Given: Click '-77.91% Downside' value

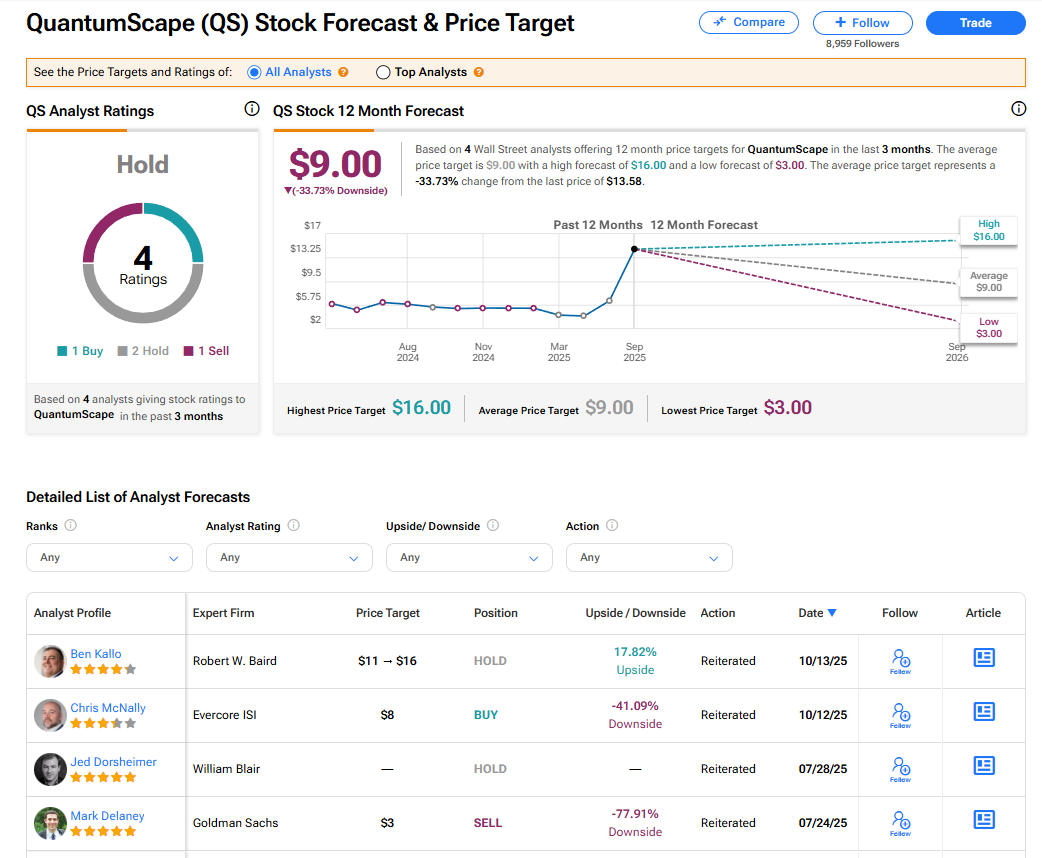Looking at the screenshot, I should tap(635, 823).
